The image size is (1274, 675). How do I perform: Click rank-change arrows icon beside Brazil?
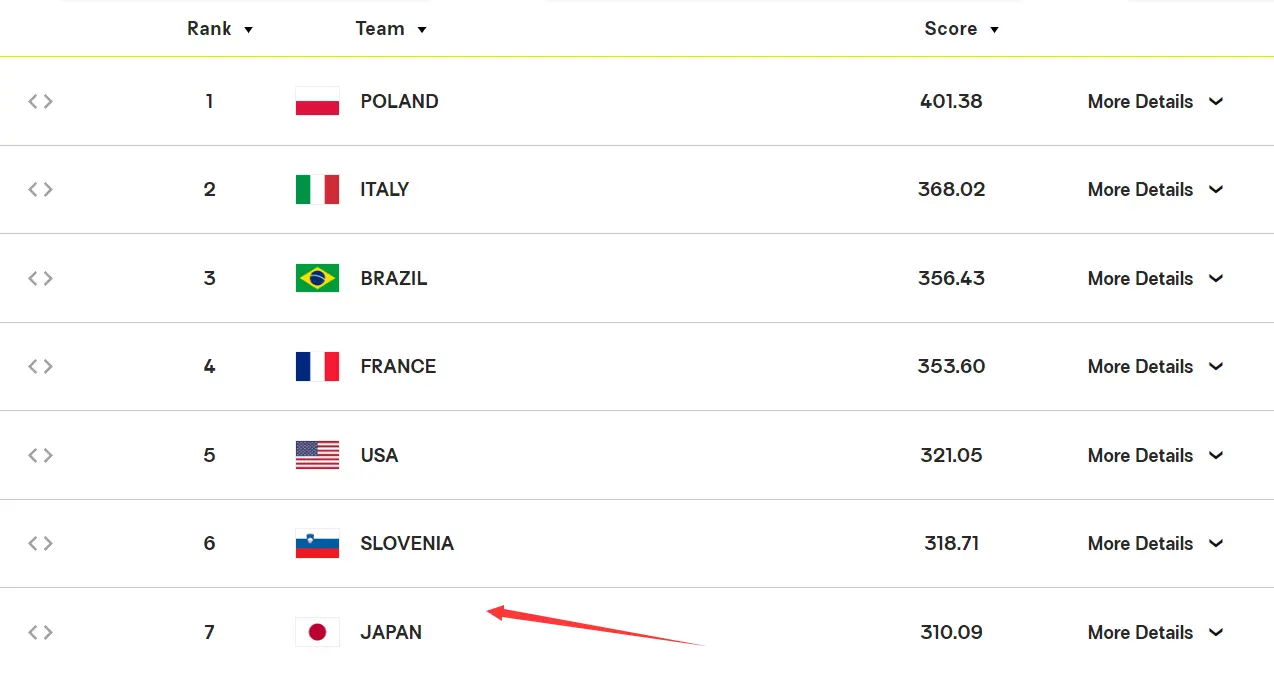pyautogui.click(x=40, y=278)
